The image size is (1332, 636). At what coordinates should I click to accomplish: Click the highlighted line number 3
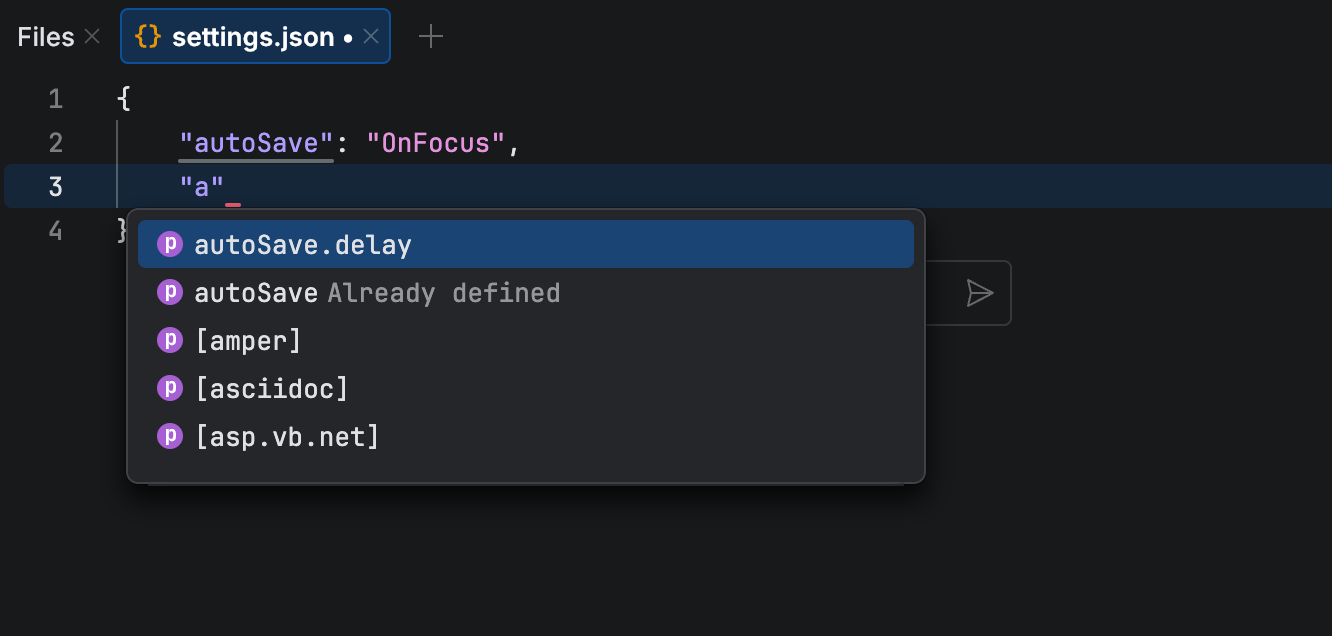tap(55, 186)
